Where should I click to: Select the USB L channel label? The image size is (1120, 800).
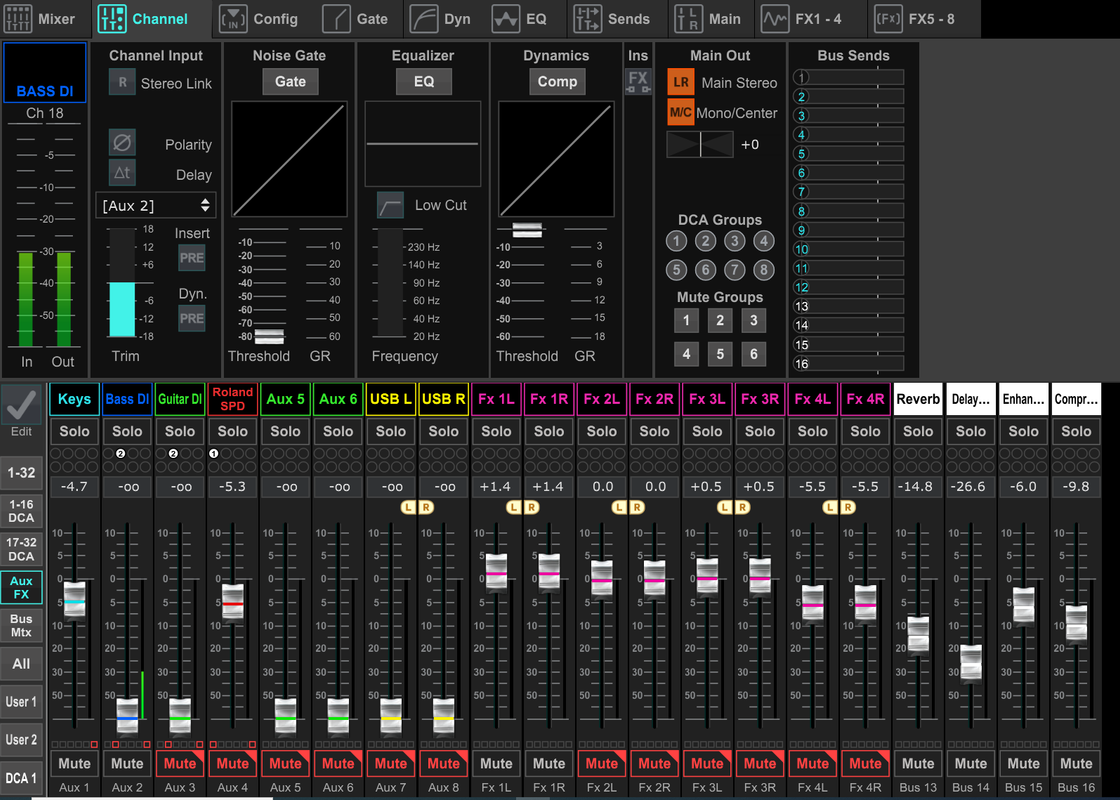click(x=391, y=399)
